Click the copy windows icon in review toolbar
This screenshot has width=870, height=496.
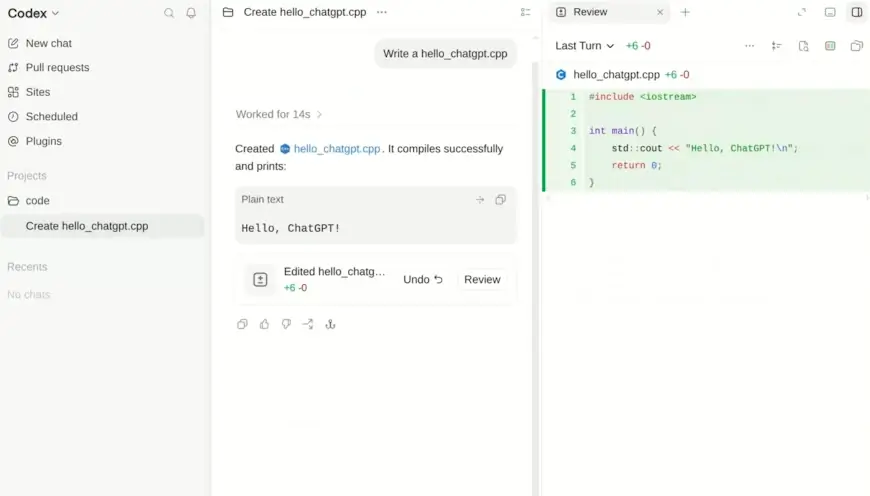(857, 46)
